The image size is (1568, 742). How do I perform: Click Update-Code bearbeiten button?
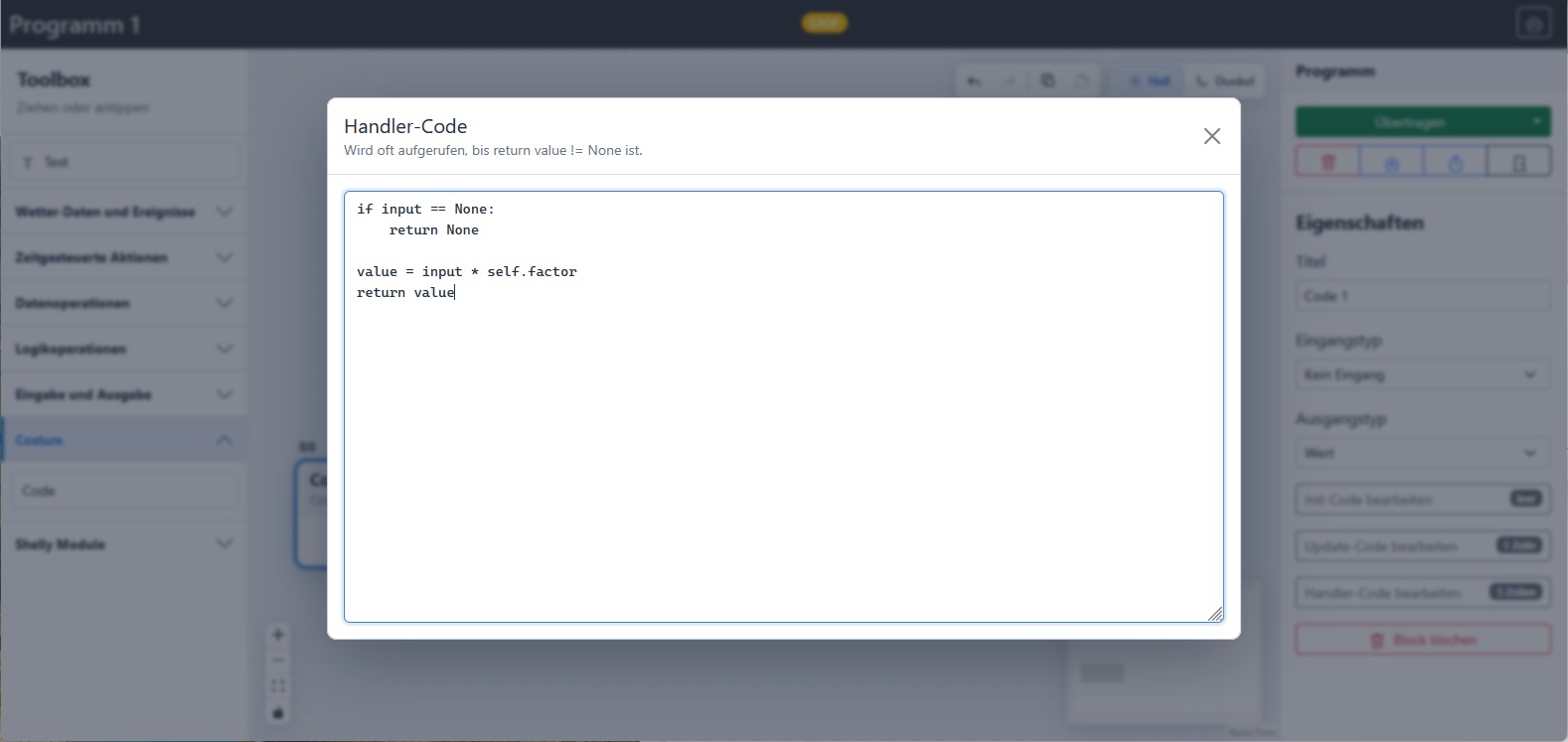tap(1423, 546)
